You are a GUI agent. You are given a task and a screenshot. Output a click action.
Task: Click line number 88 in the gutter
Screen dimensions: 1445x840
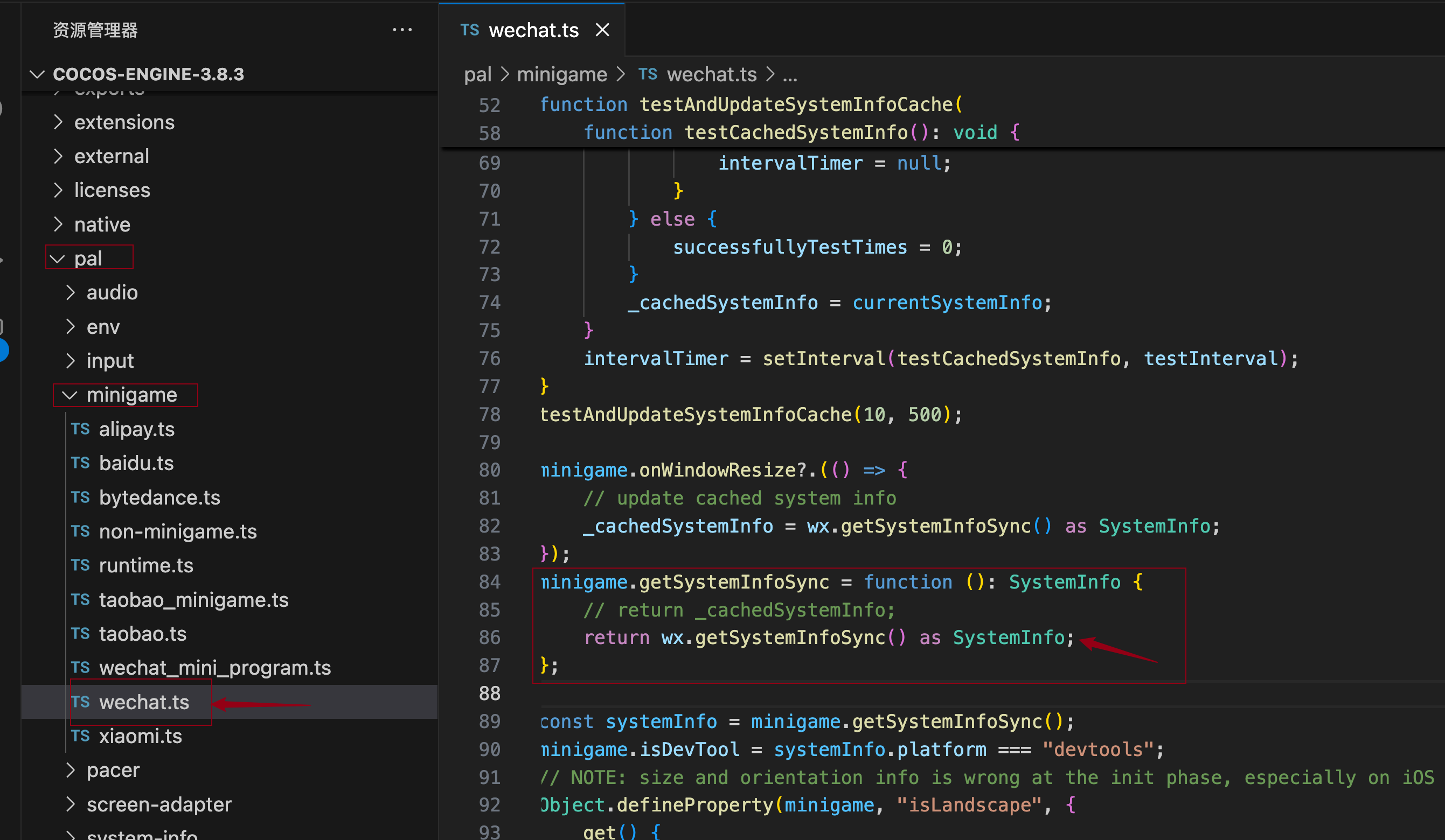tap(489, 694)
